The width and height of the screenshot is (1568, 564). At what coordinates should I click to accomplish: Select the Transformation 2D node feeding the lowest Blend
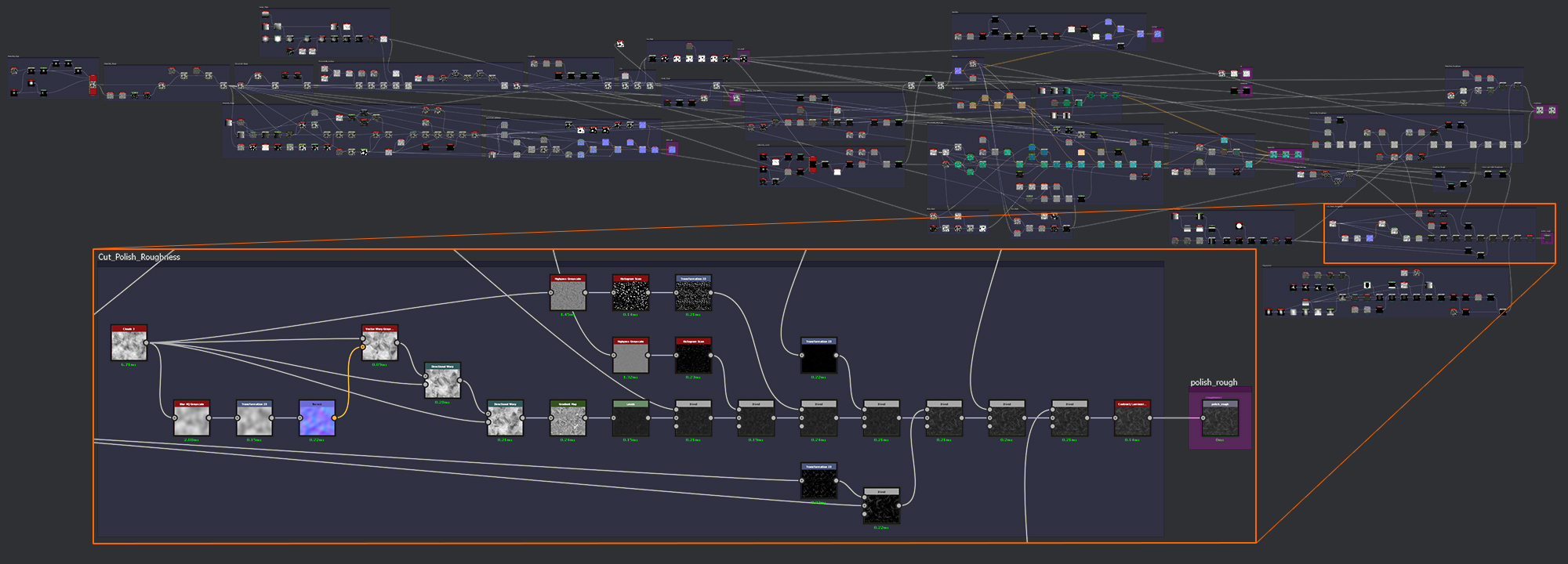tap(819, 481)
